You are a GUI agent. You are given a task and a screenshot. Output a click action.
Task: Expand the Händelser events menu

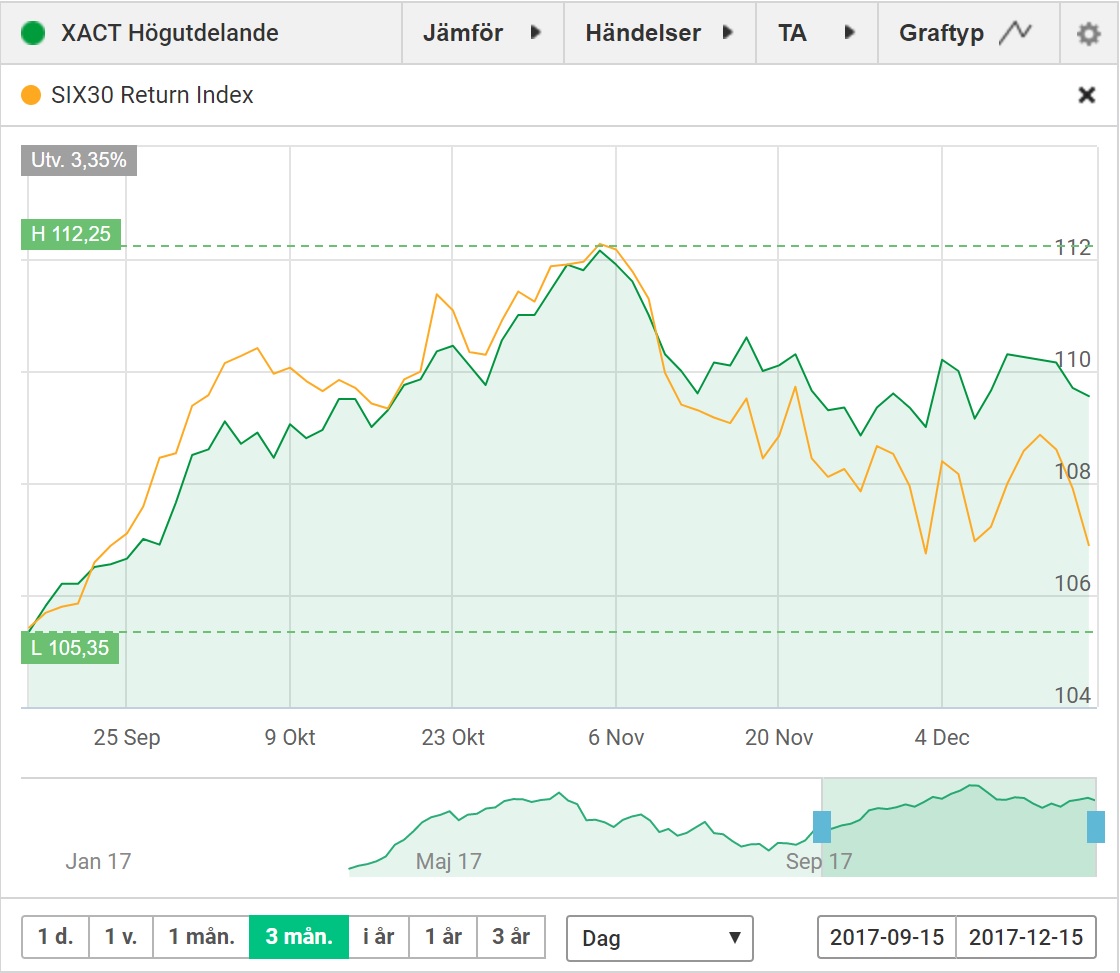[x=660, y=33]
